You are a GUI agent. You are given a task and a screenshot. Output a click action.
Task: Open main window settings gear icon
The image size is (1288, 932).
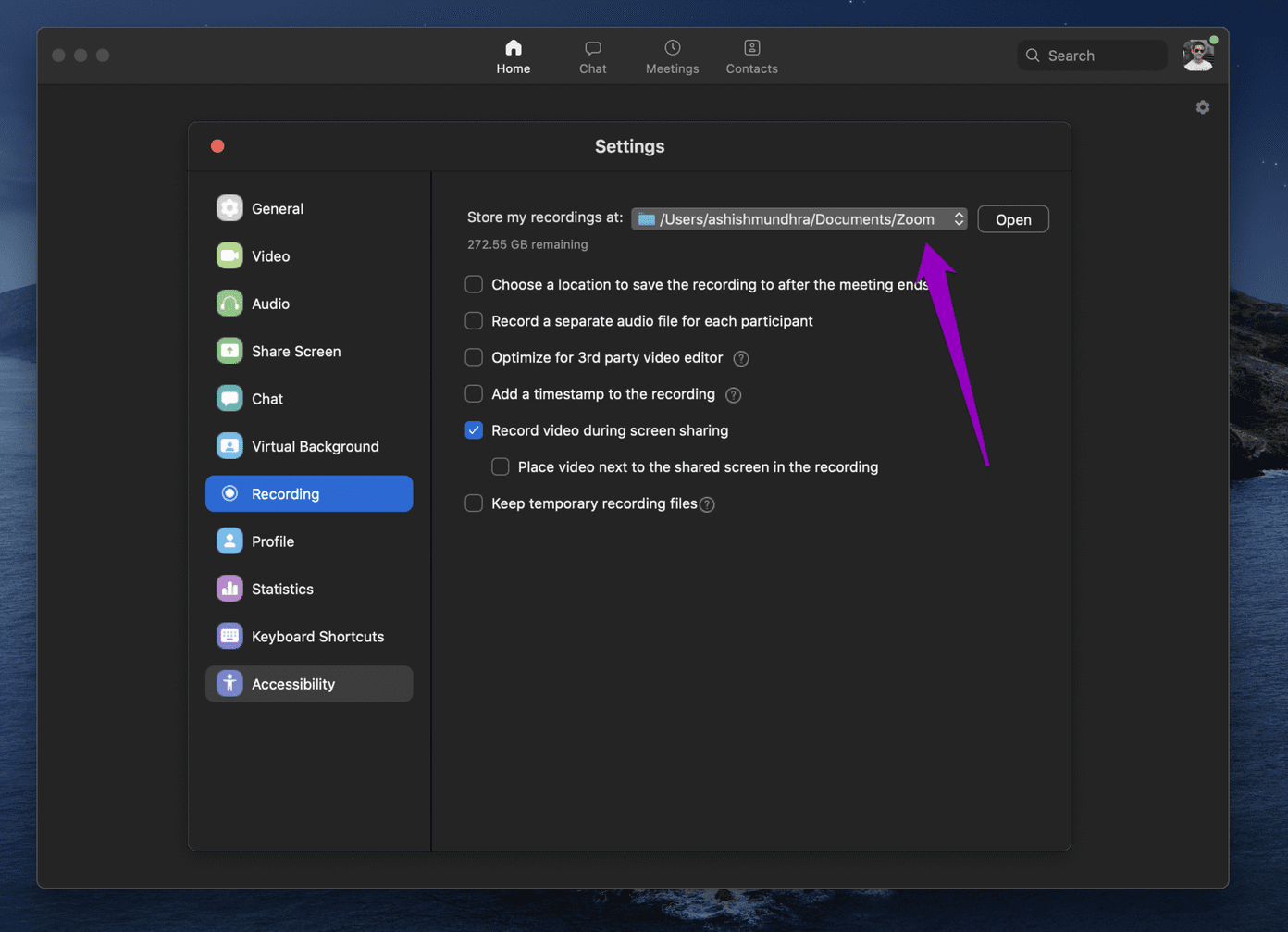tap(1203, 107)
